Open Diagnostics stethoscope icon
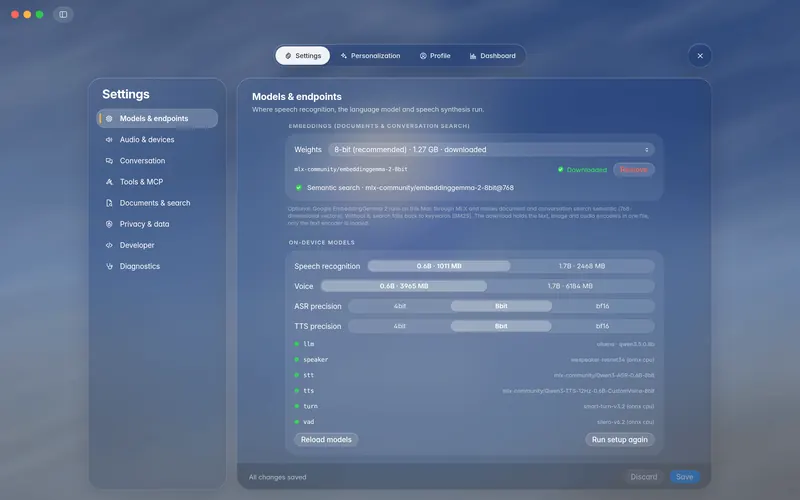The image size is (800, 500). coord(109,266)
